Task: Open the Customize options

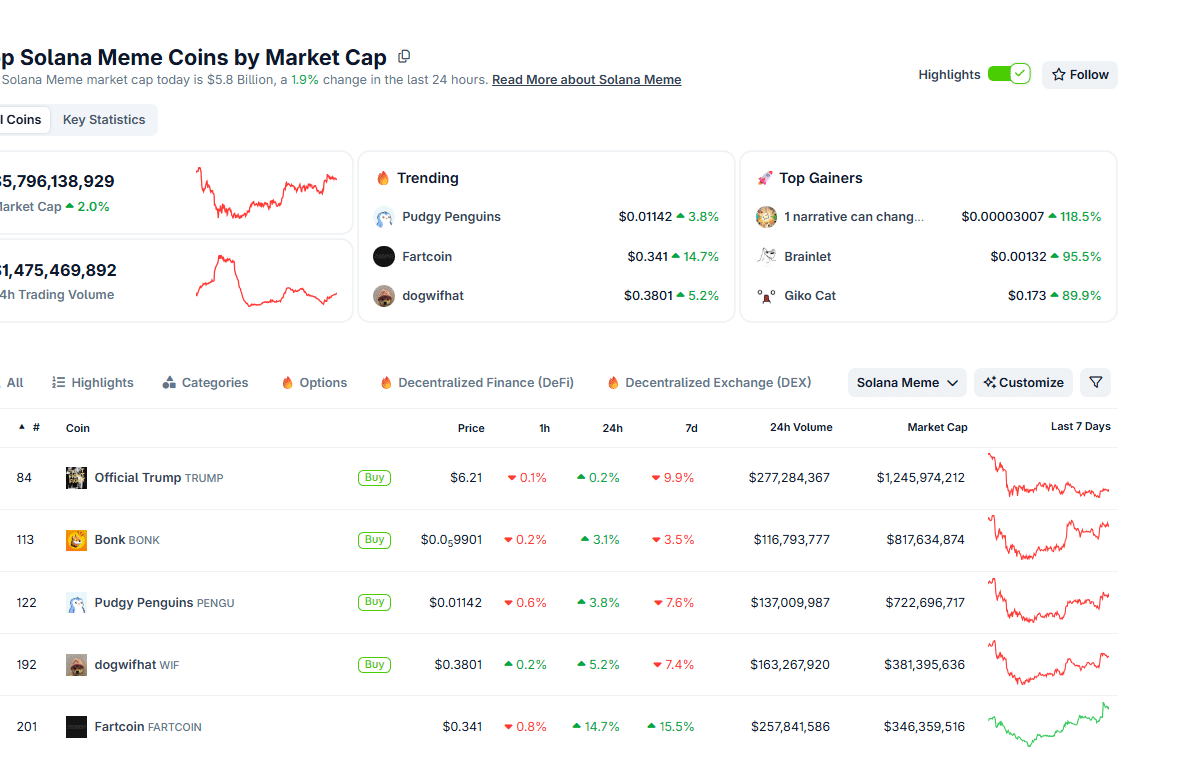Action: (x=1023, y=382)
